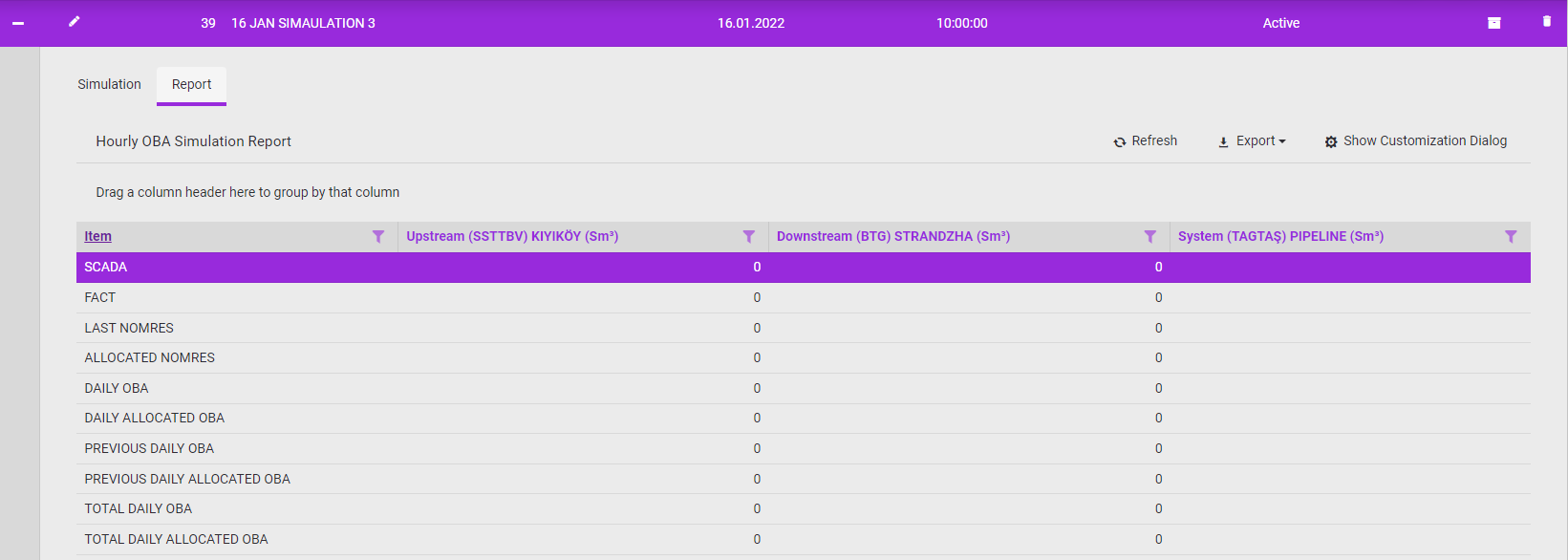Collapse the 16 JAN SIMAULATION 3 row
This screenshot has width=1568, height=560.
pyautogui.click(x=18, y=23)
